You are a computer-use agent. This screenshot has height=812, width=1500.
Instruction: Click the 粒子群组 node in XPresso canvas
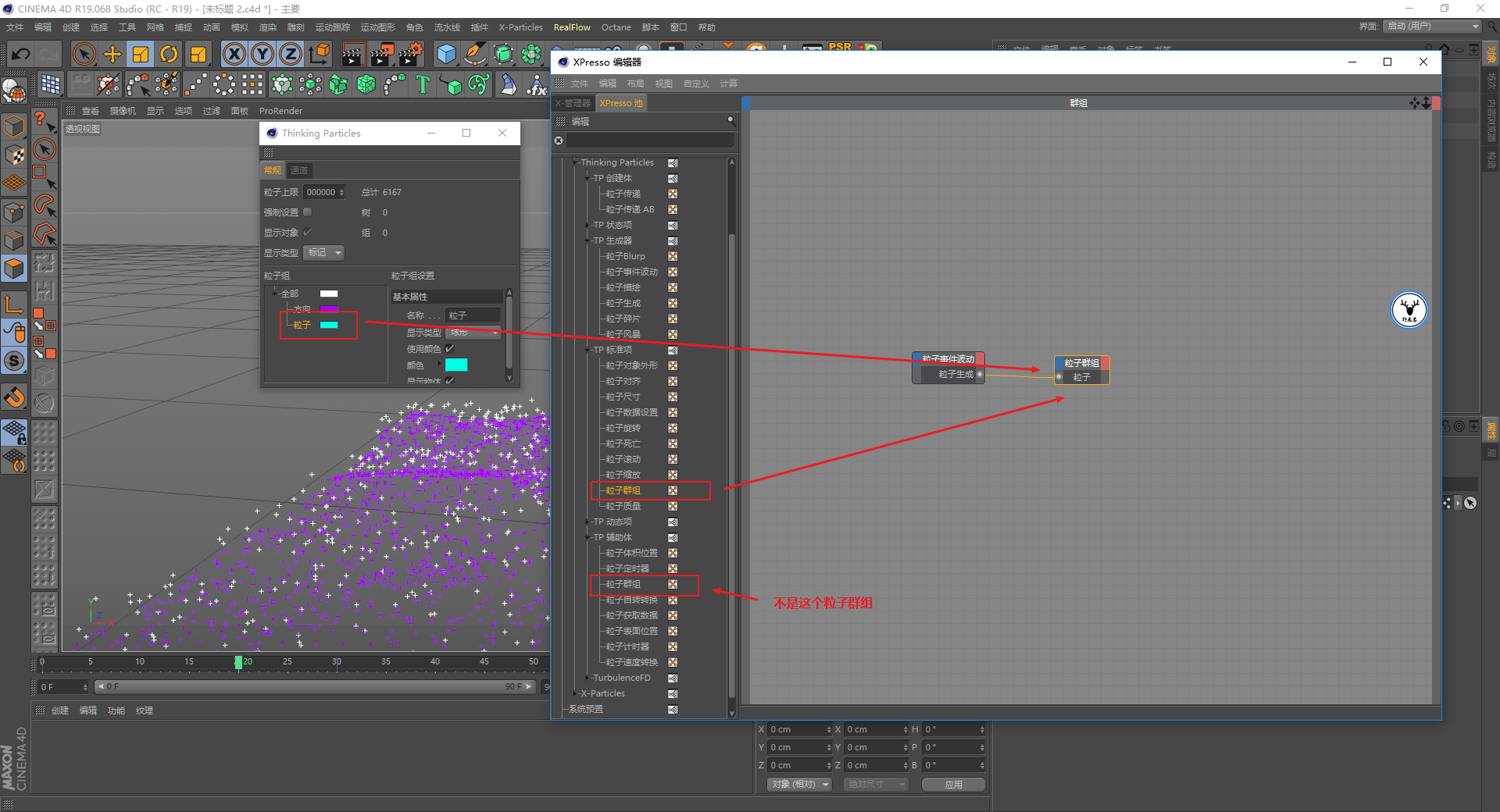1082,370
